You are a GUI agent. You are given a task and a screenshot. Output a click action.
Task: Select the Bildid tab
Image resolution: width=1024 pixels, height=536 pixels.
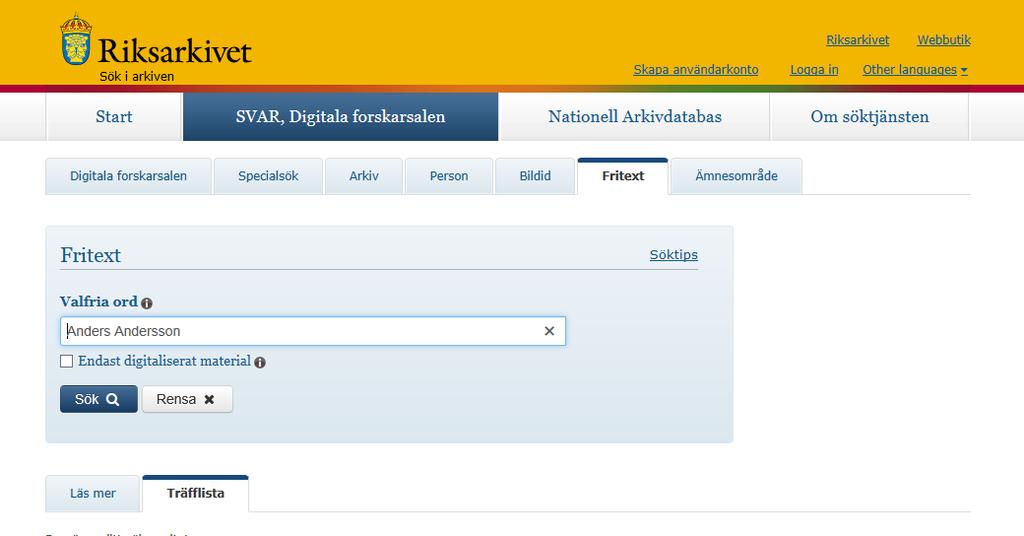pos(535,176)
